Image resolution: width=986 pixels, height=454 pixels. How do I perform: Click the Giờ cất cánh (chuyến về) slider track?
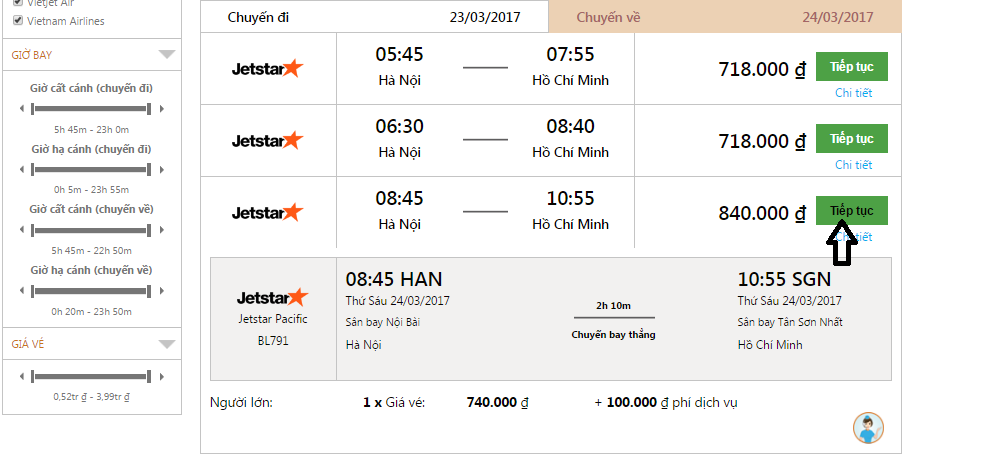(91, 231)
